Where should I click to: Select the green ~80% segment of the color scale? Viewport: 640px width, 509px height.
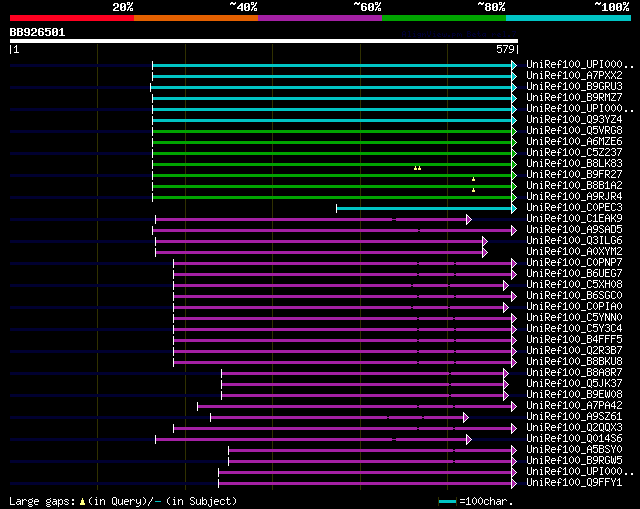coord(444,18)
